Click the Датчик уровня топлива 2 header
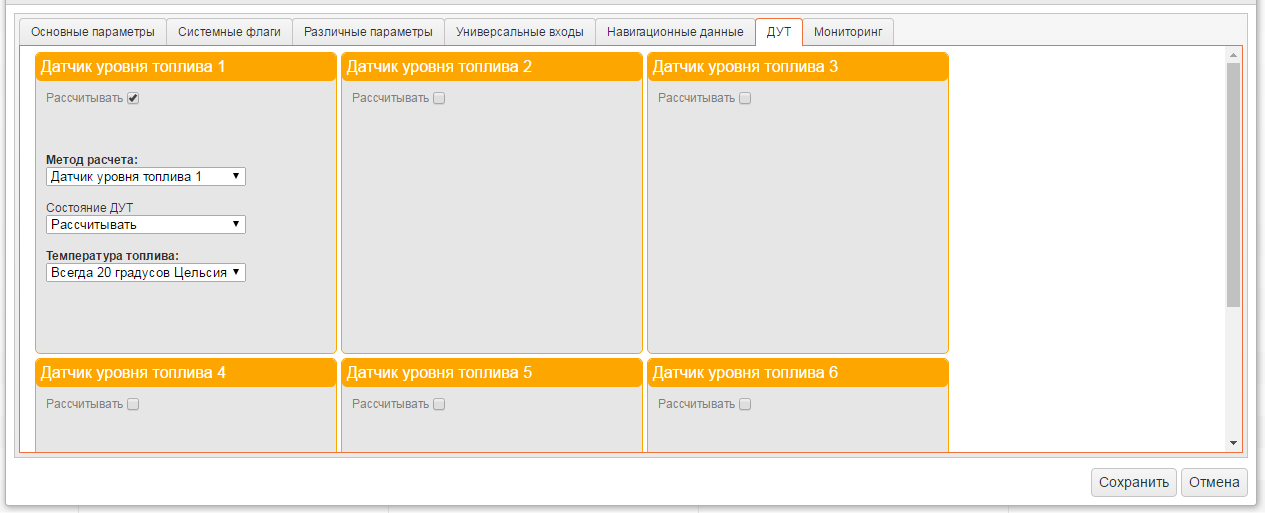Viewport: 1265px width, 513px height. [492, 67]
